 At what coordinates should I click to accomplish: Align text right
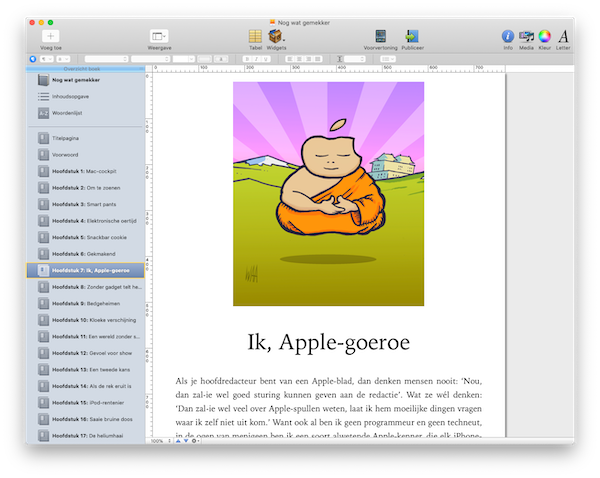(x=308, y=59)
